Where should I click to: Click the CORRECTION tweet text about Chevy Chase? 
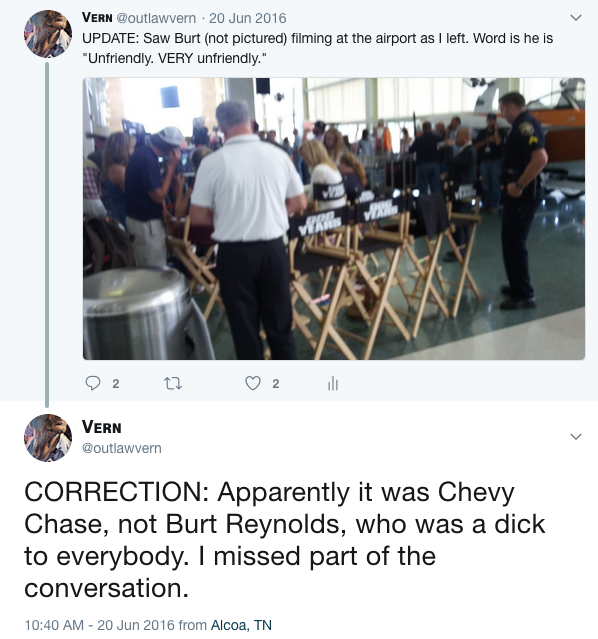tap(285, 540)
